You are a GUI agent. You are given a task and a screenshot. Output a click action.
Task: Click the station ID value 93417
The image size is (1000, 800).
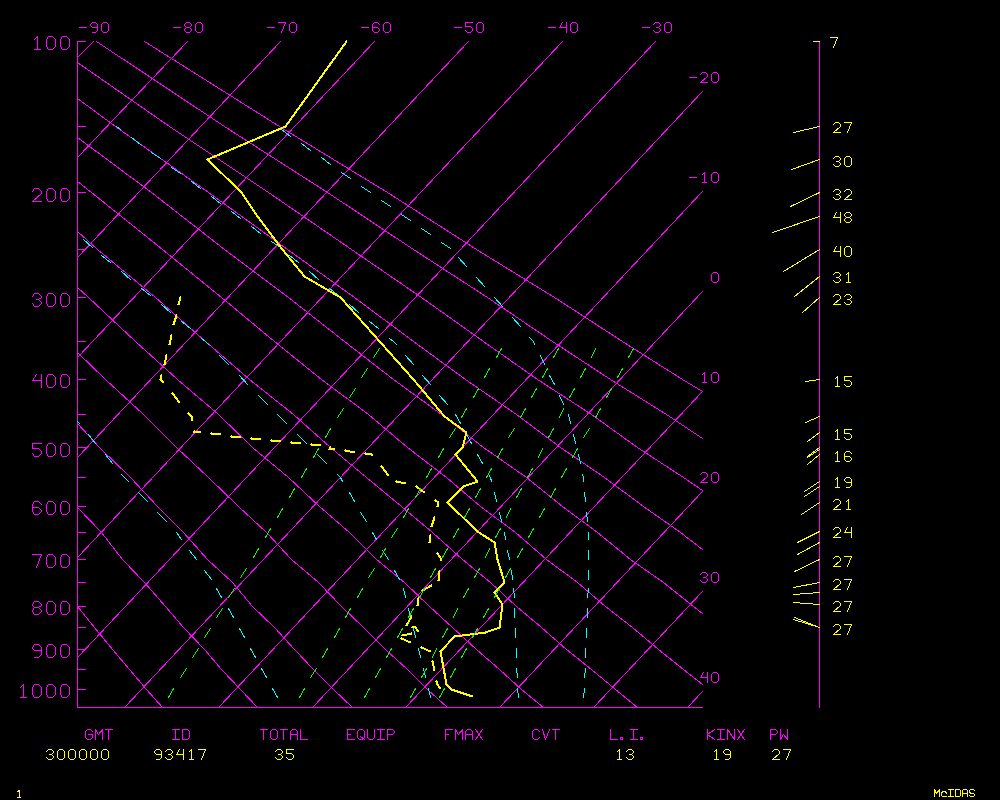(180, 755)
